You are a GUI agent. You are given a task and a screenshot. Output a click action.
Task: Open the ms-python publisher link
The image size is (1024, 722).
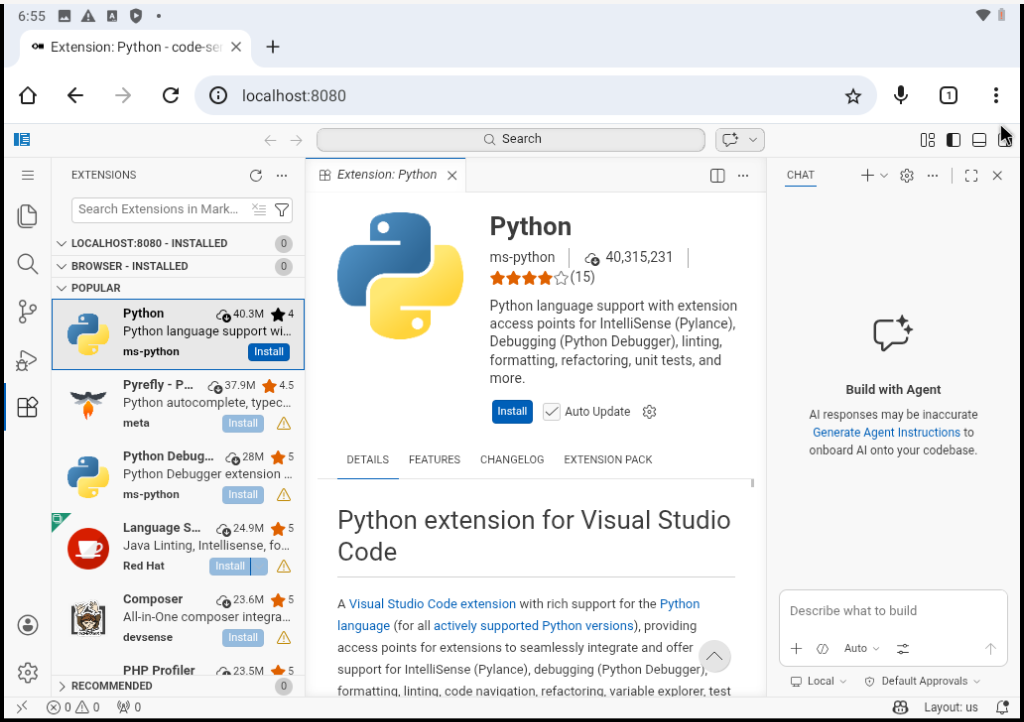pyautogui.click(x=522, y=257)
